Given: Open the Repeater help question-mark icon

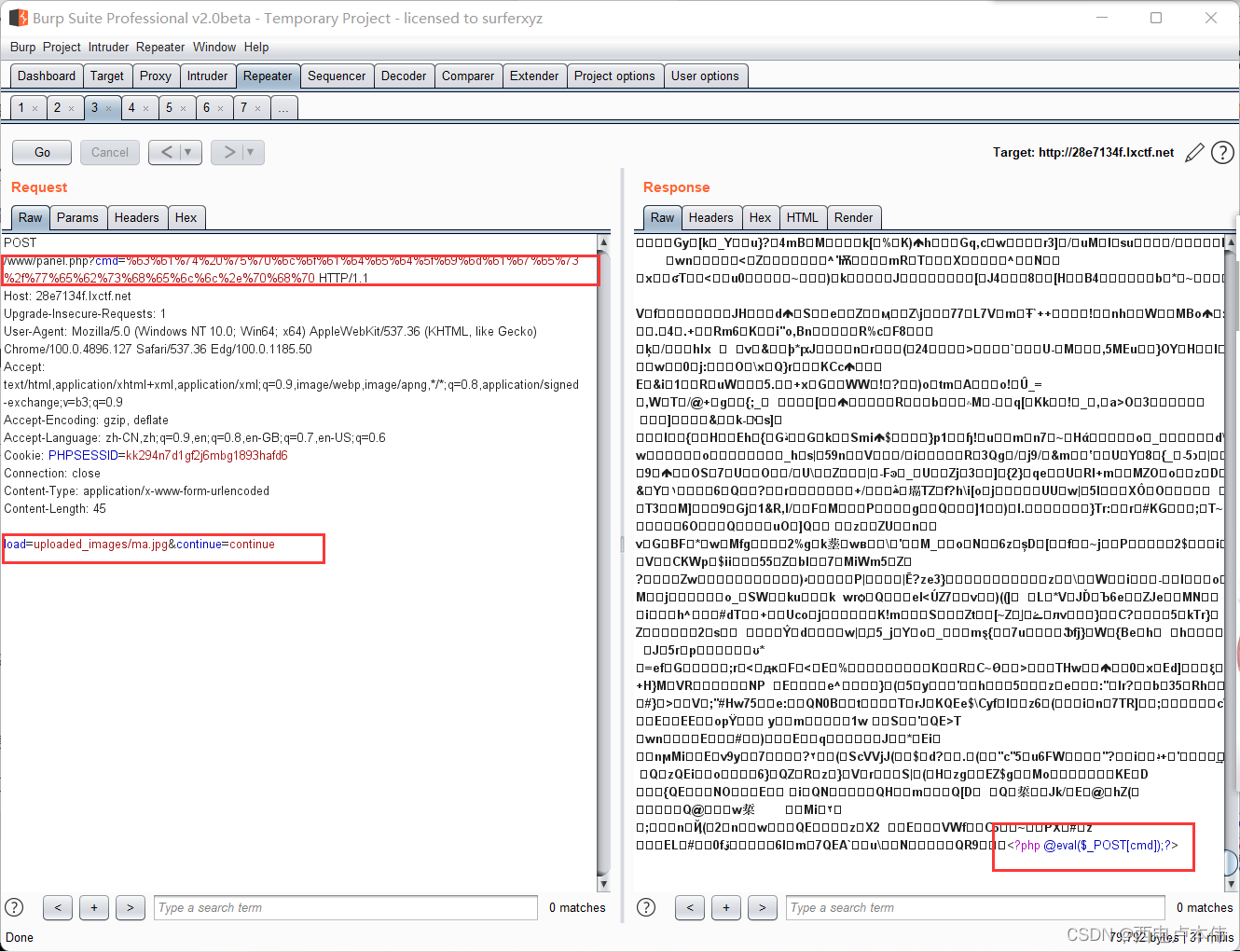Looking at the screenshot, I should [x=1222, y=153].
